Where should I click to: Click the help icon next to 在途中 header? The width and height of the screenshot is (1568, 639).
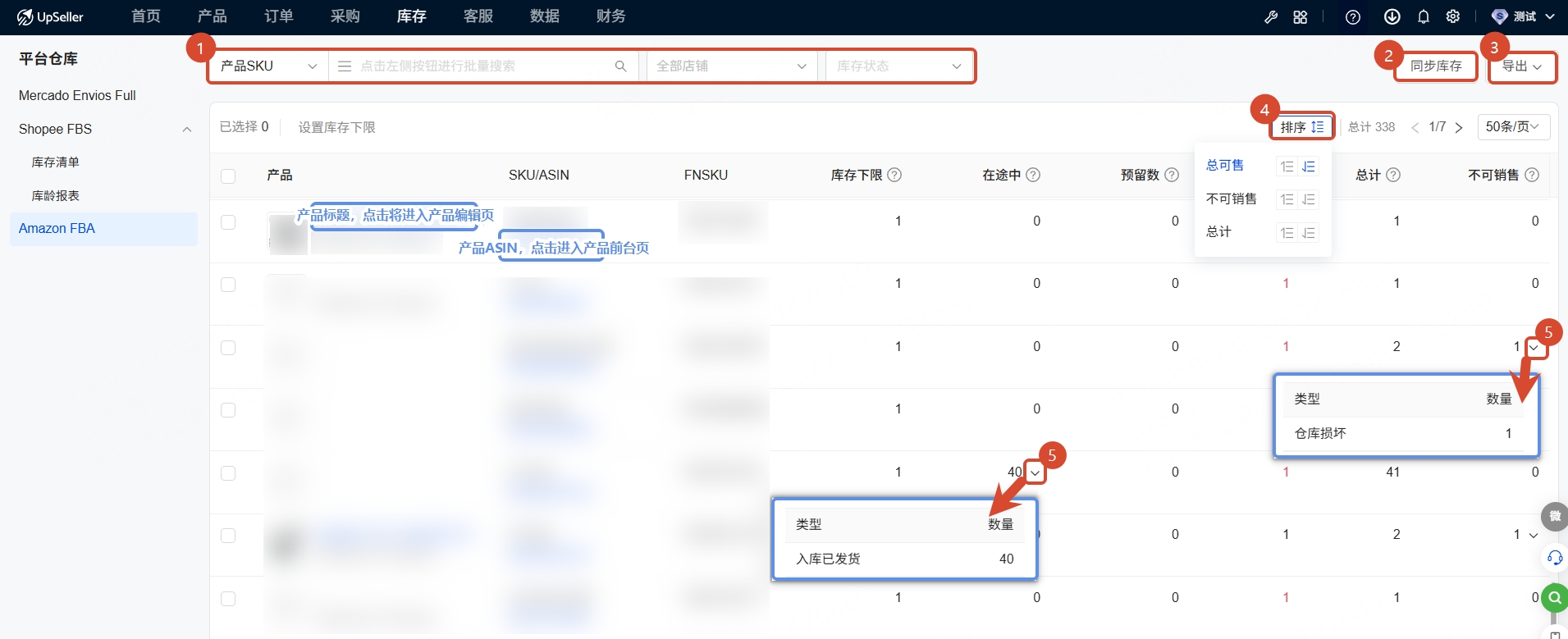coord(1034,175)
